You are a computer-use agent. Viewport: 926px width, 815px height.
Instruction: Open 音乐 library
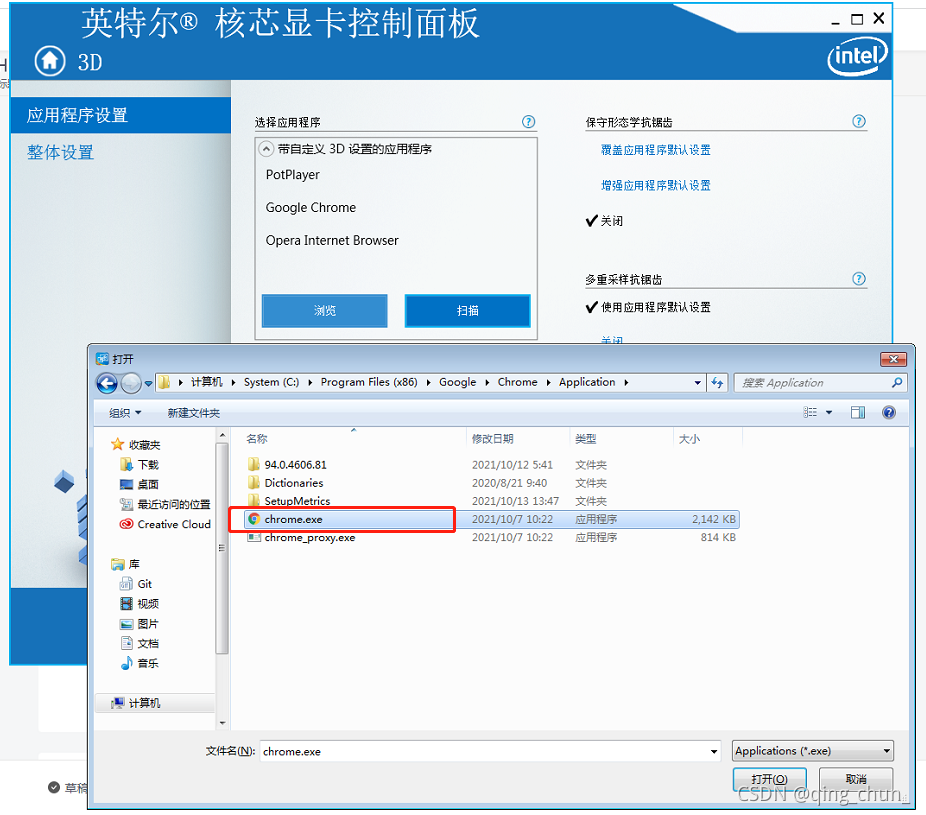[x=139, y=663]
